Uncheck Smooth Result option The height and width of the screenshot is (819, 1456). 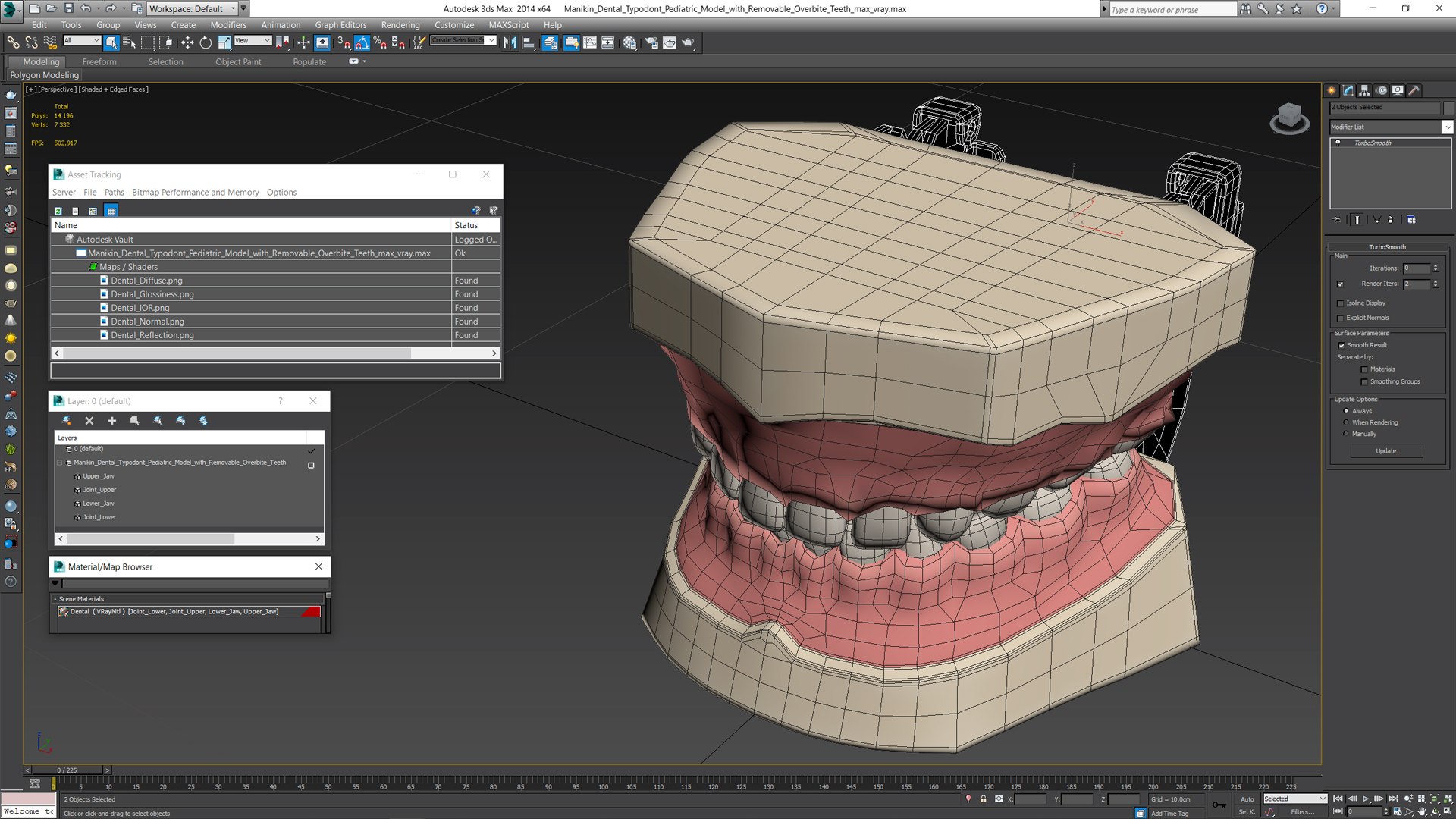pos(1341,346)
